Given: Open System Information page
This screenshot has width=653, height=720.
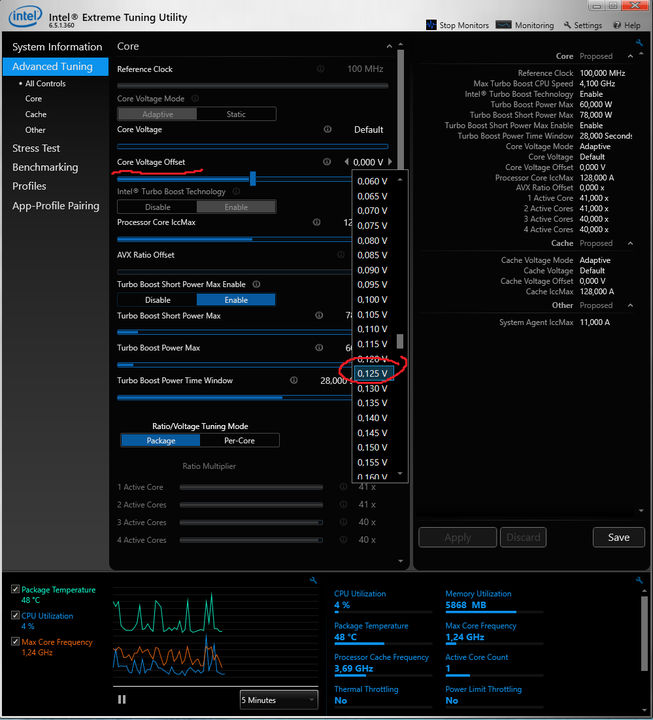Looking at the screenshot, I should pyautogui.click(x=57, y=47).
